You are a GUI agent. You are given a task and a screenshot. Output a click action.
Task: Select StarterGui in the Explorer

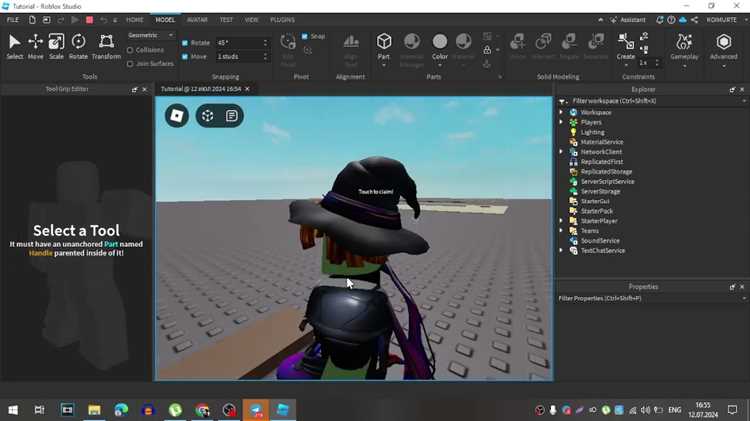[595, 201]
